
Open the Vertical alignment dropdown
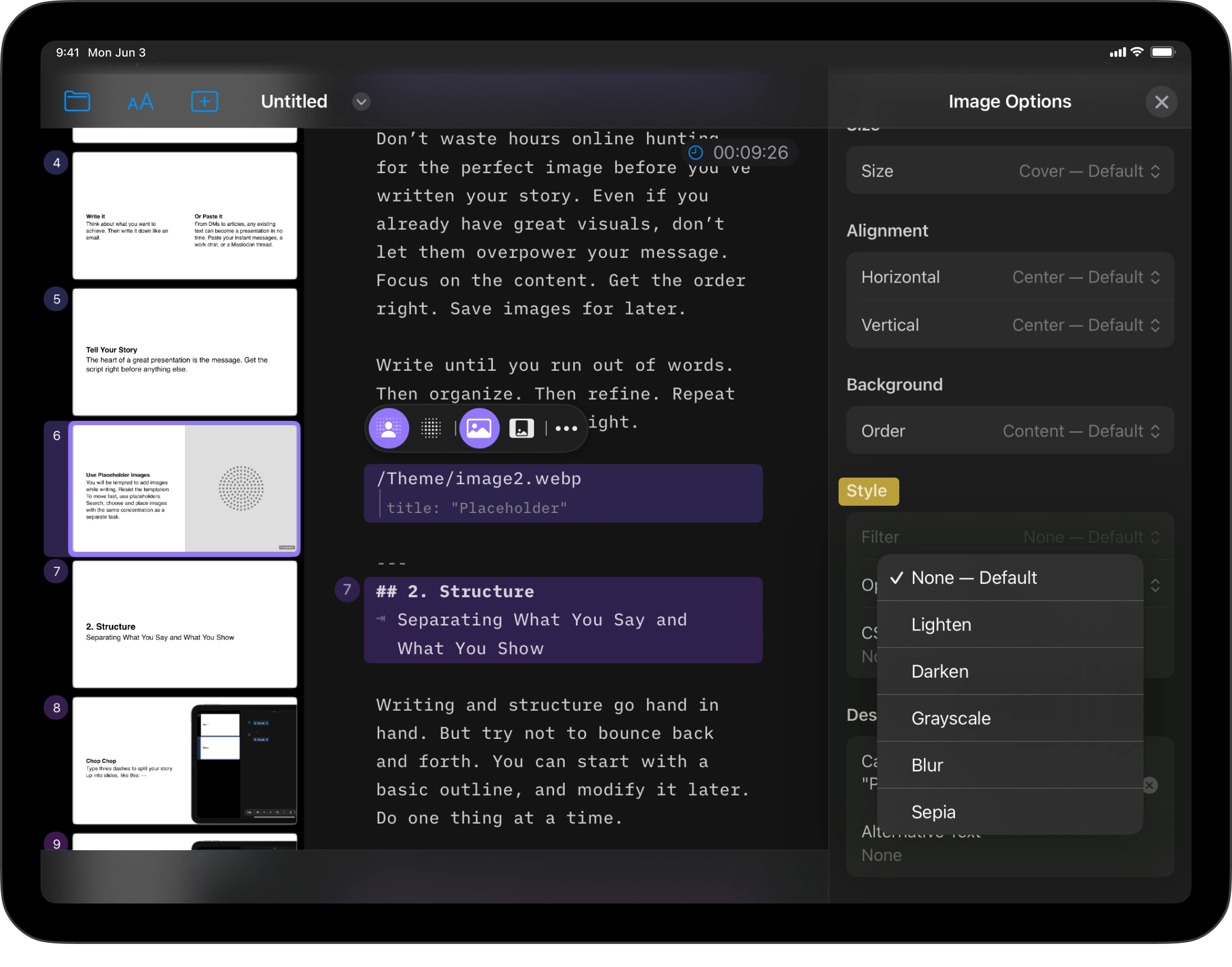click(x=1009, y=325)
